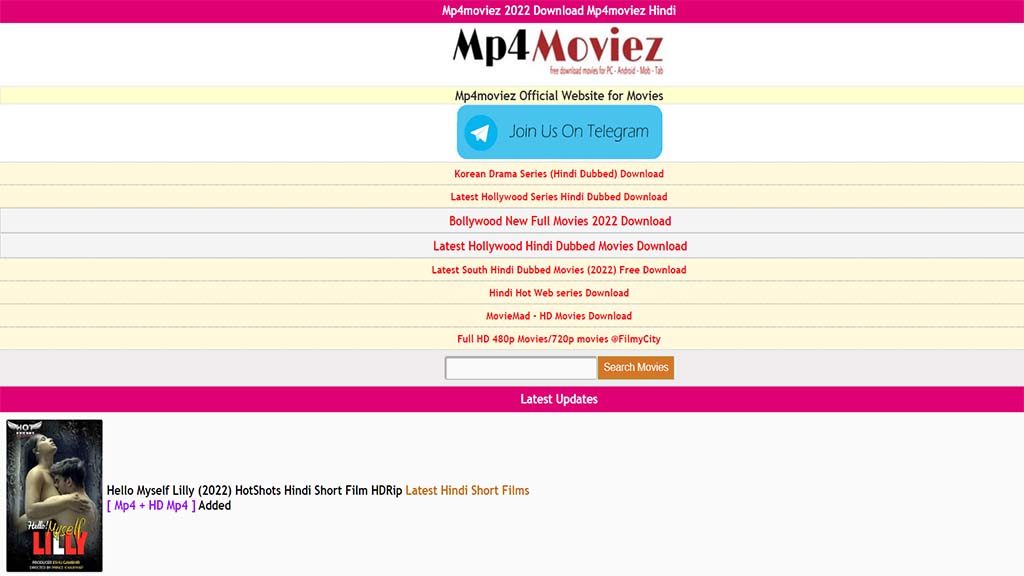Click the Mp4Moviez logo image

click(x=558, y=52)
